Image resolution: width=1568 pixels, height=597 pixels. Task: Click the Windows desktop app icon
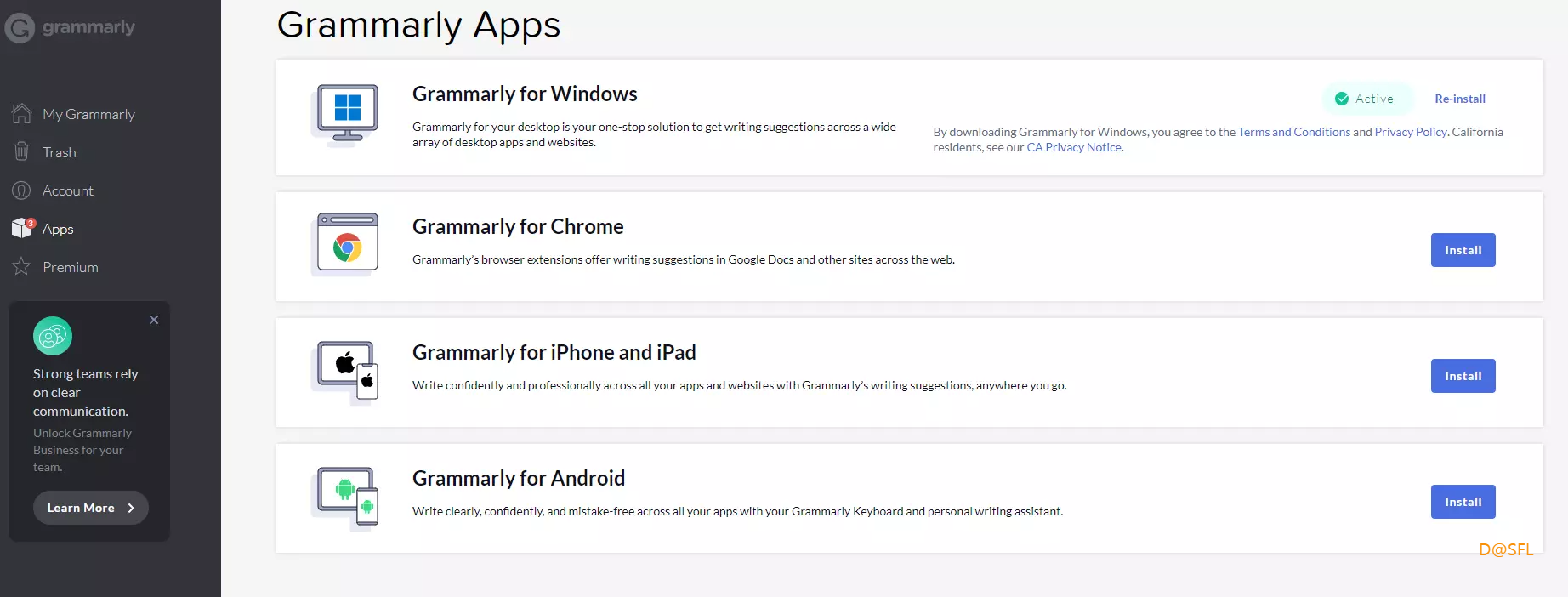click(345, 116)
